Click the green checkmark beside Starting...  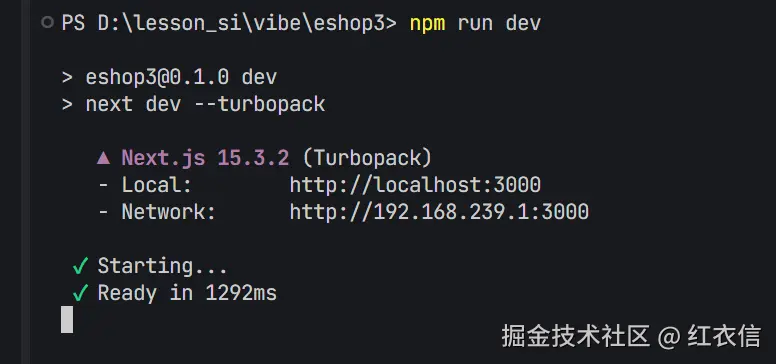(80, 266)
